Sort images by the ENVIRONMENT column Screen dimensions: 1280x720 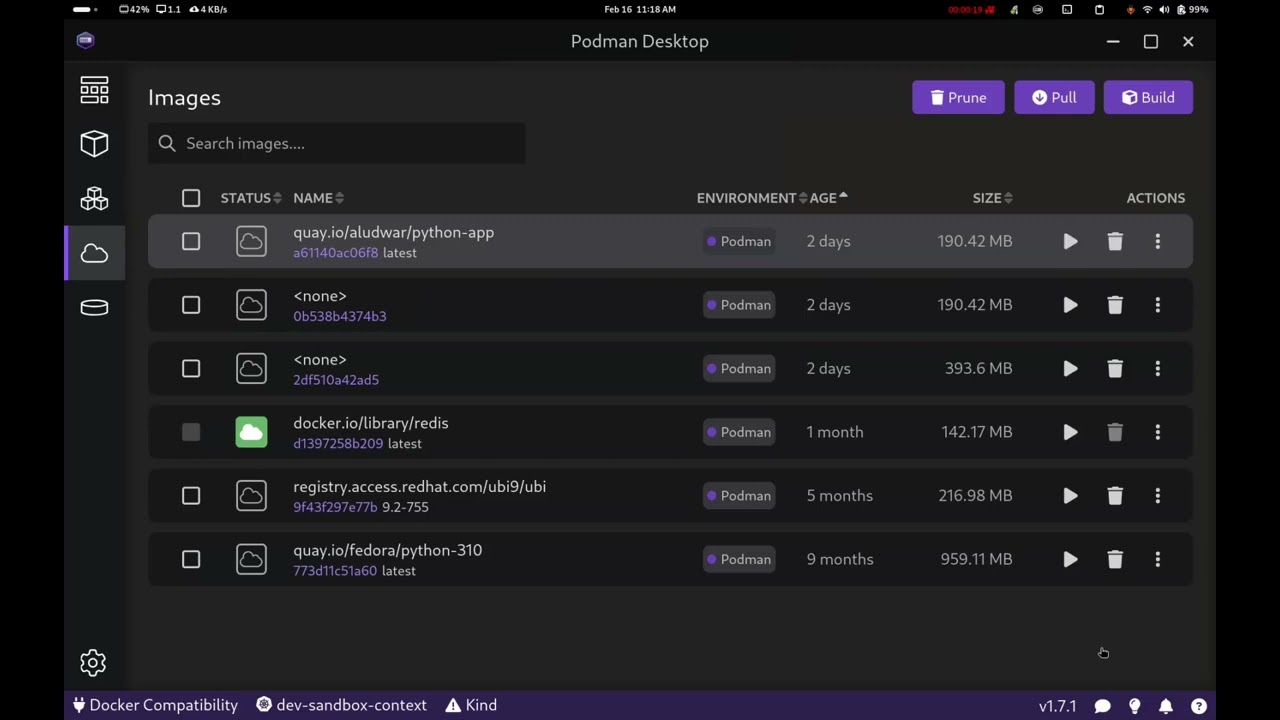coord(751,198)
